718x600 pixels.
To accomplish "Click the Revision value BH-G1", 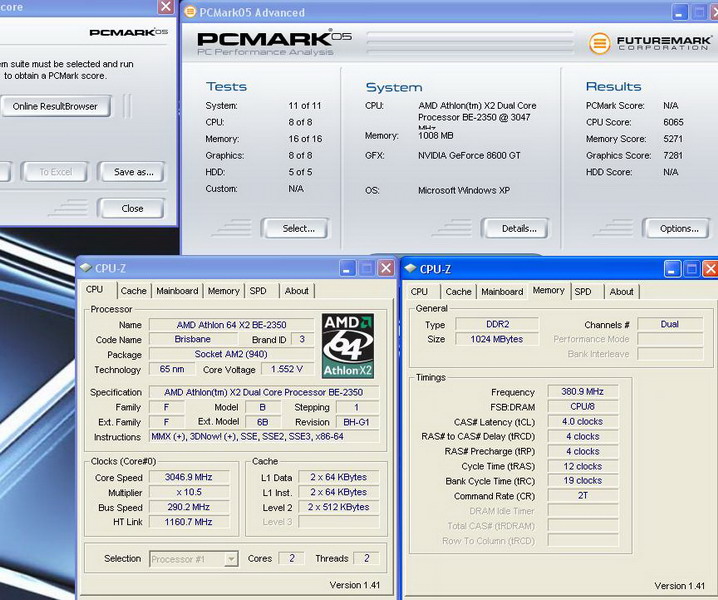I will click(x=357, y=422).
